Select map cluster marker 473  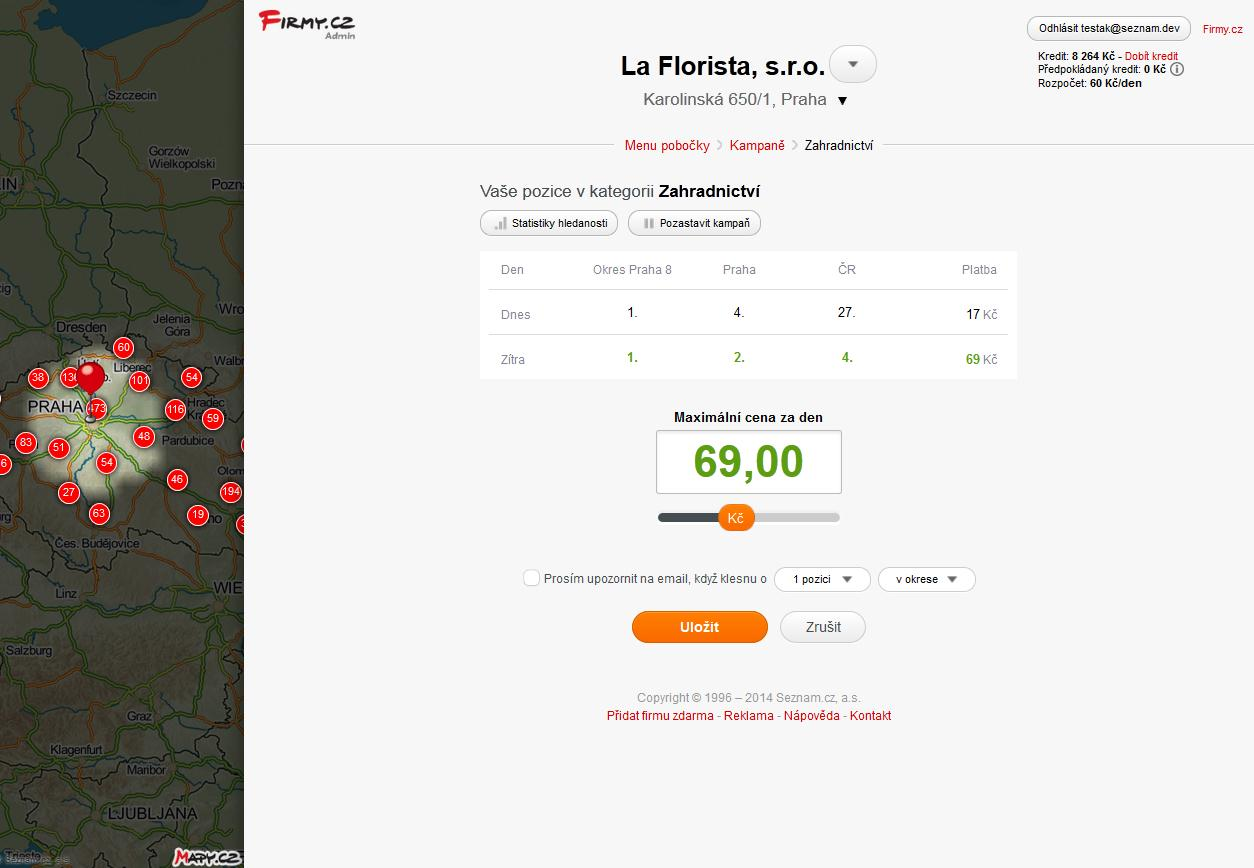pos(97,409)
